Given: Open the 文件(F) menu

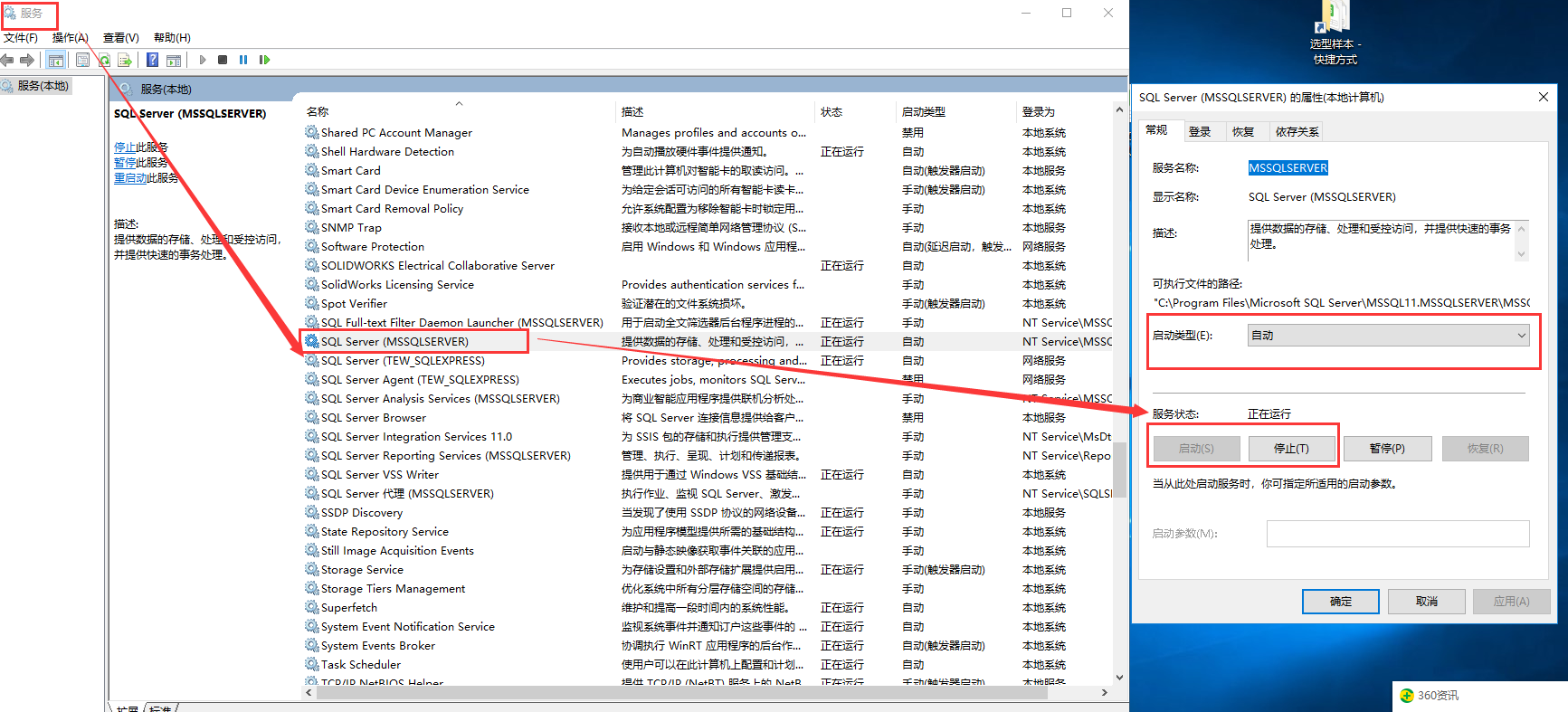Looking at the screenshot, I should 21,38.
